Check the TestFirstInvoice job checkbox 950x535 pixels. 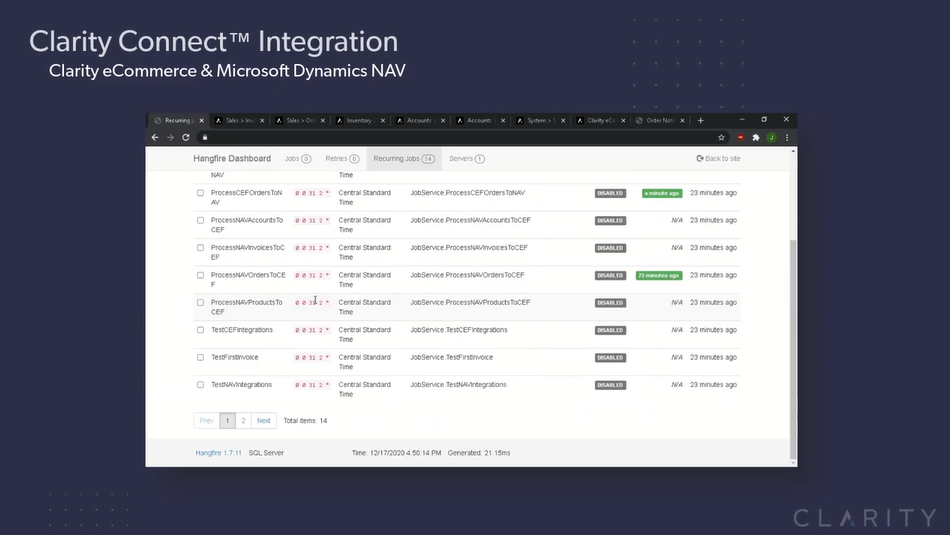[200, 357]
